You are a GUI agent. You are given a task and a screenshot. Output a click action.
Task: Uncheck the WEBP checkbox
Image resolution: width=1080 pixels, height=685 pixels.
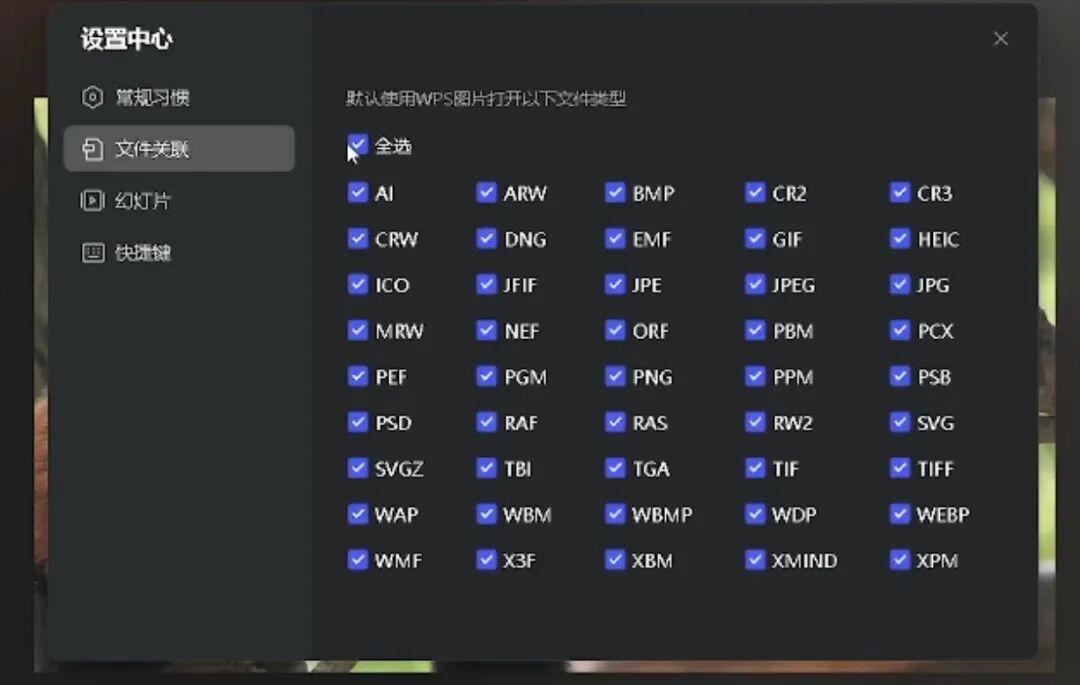click(900, 514)
